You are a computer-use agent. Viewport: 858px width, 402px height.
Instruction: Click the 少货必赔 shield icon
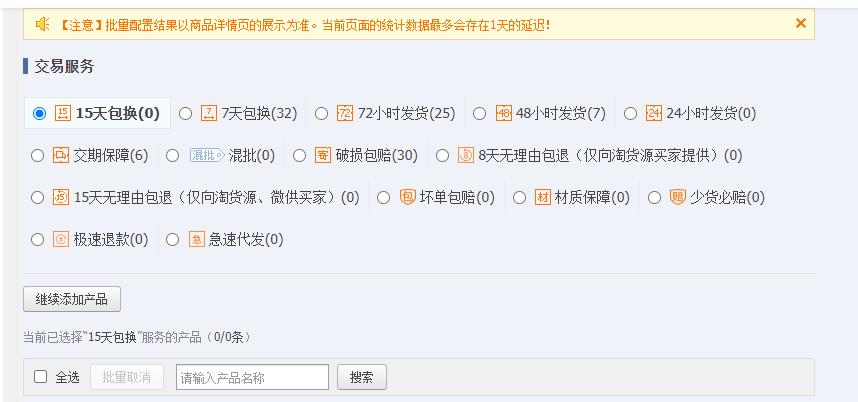(678, 197)
